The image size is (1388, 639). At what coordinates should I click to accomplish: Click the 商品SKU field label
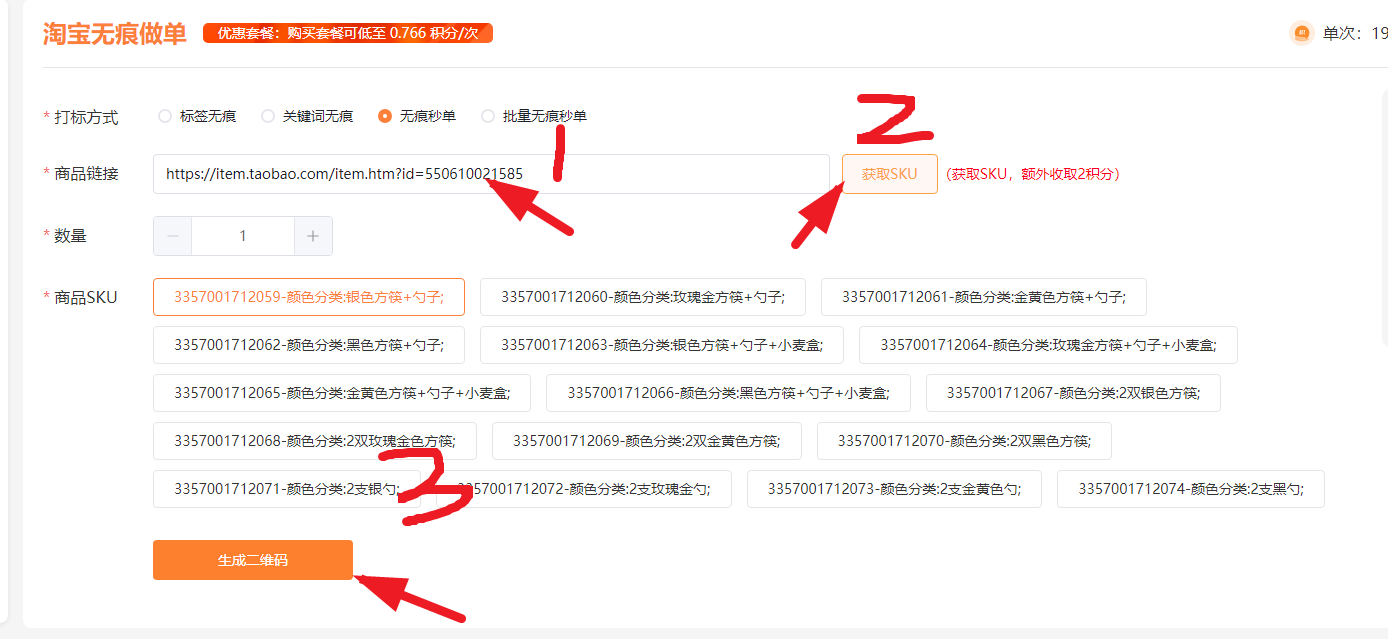[x=86, y=297]
